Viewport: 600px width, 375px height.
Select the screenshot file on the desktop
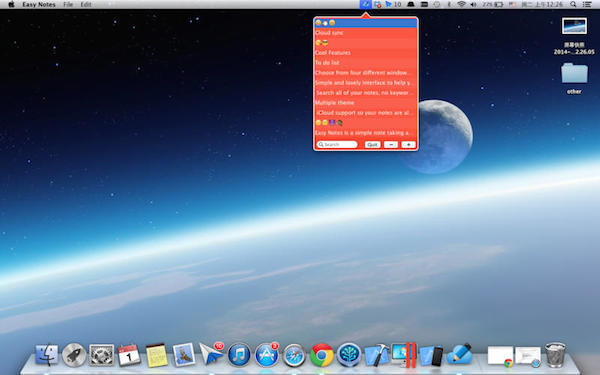coord(574,26)
